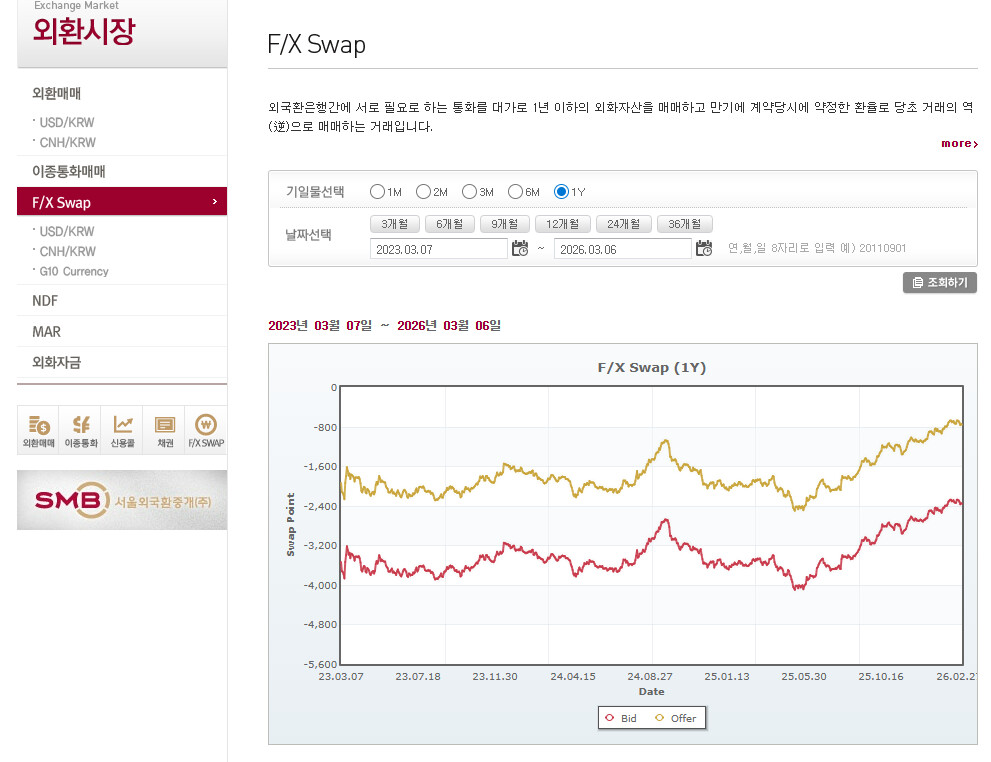The height and width of the screenshot is (762, 991).
Task: Open the start date calendar picker
Action: click(x=520, y=248)
